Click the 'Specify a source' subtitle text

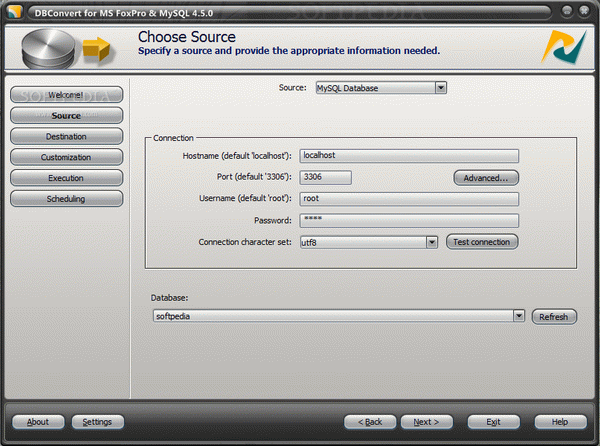click(289, 50)
